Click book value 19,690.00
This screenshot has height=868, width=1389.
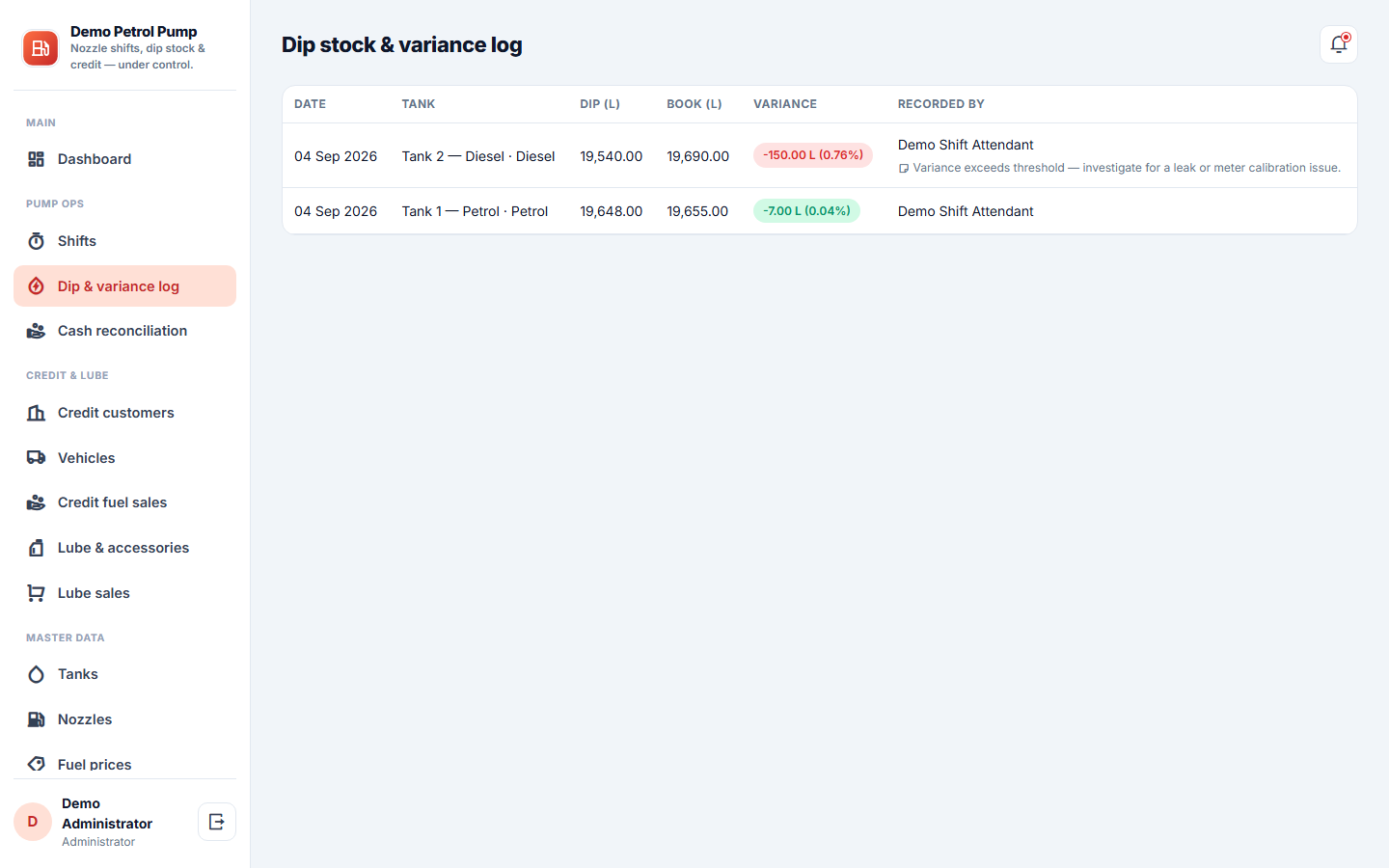point(697,156)
